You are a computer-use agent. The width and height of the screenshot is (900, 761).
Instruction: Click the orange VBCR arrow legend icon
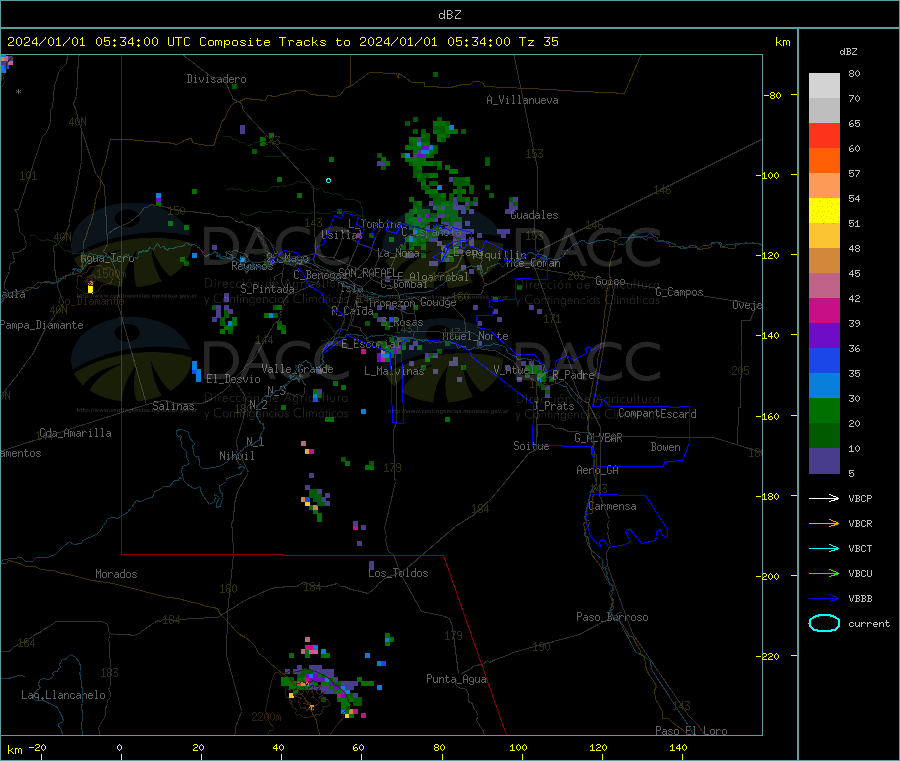824,523
